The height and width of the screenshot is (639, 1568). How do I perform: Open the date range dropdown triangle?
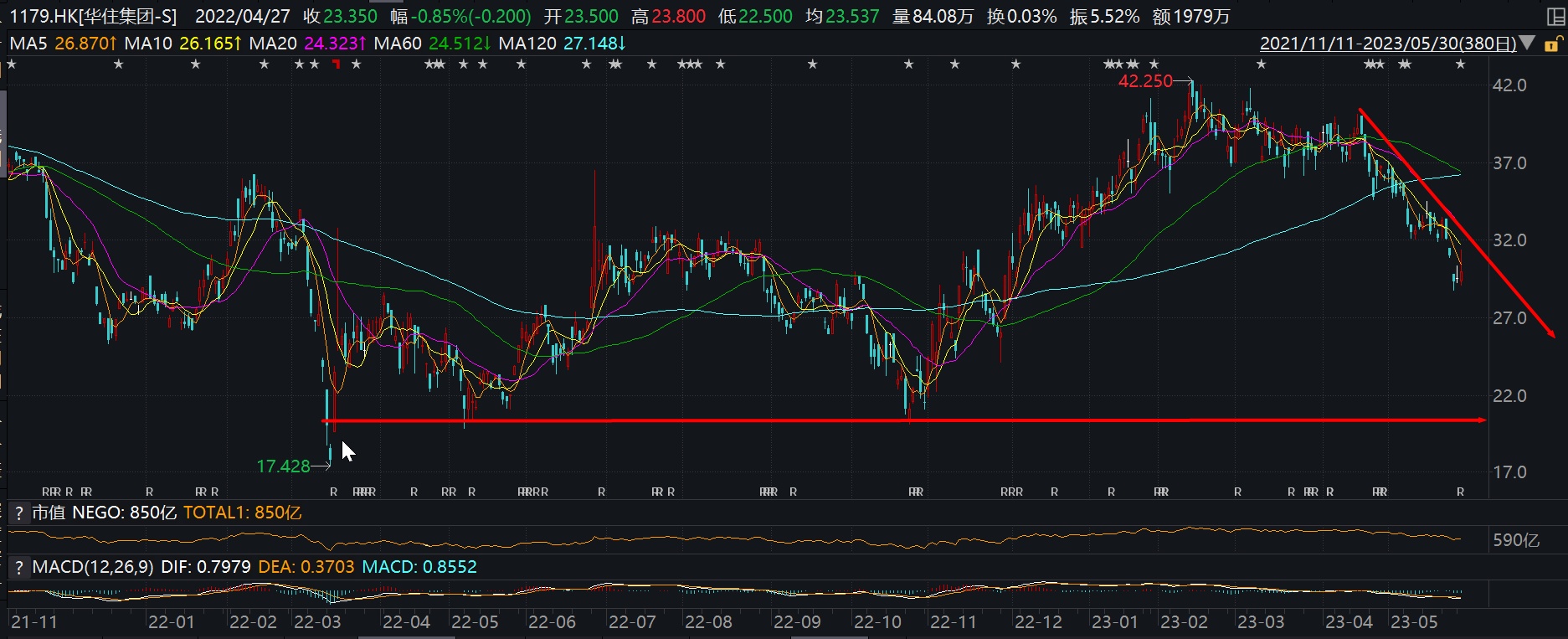tap(1529, 43)
